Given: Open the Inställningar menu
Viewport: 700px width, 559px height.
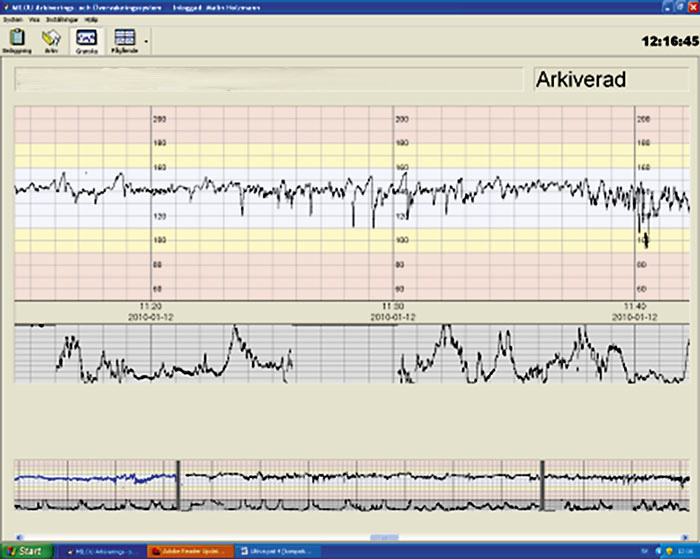Looking at the screenshot, I should click(x=62, y=20).
